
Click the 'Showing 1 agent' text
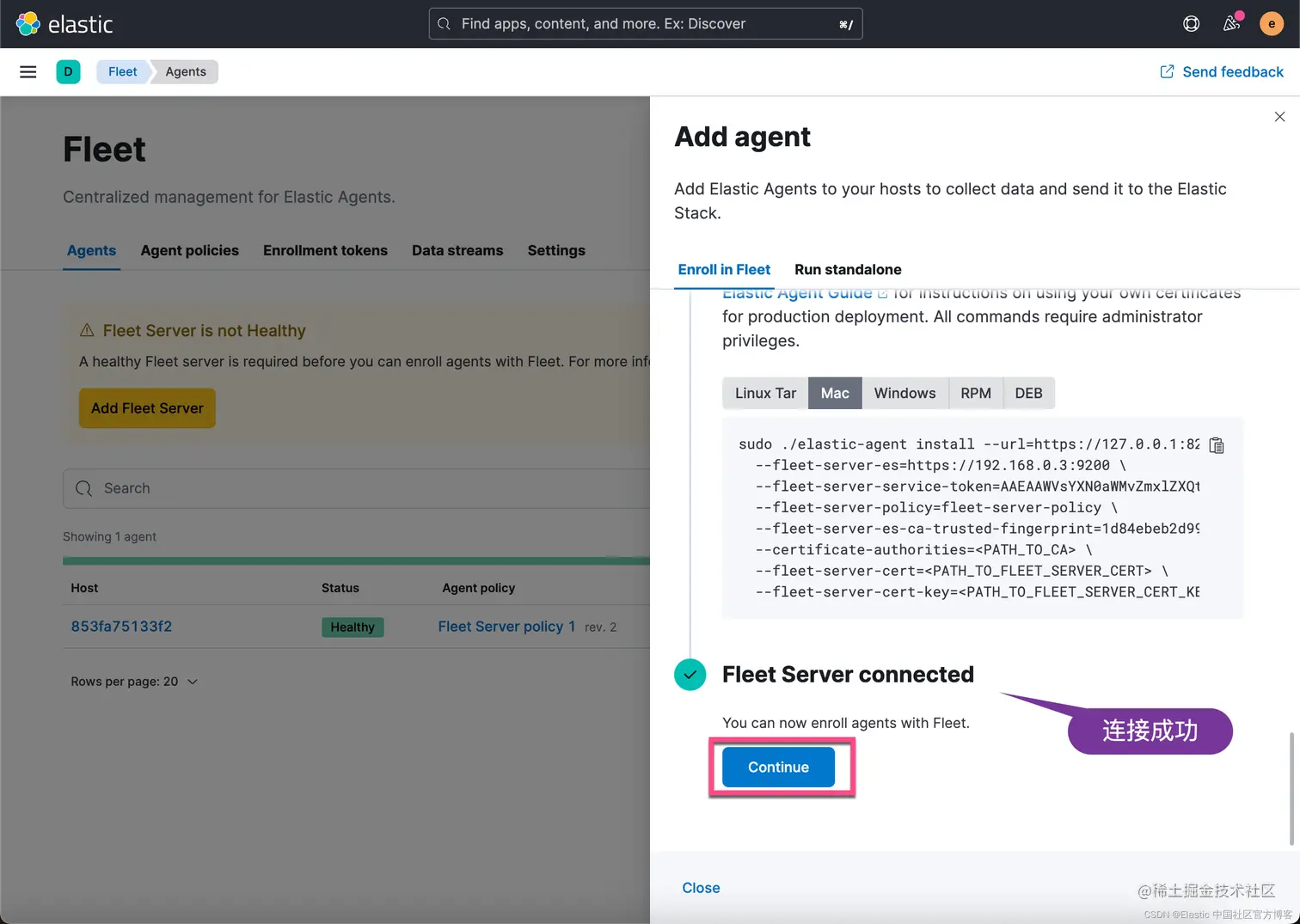coord(109,536)
